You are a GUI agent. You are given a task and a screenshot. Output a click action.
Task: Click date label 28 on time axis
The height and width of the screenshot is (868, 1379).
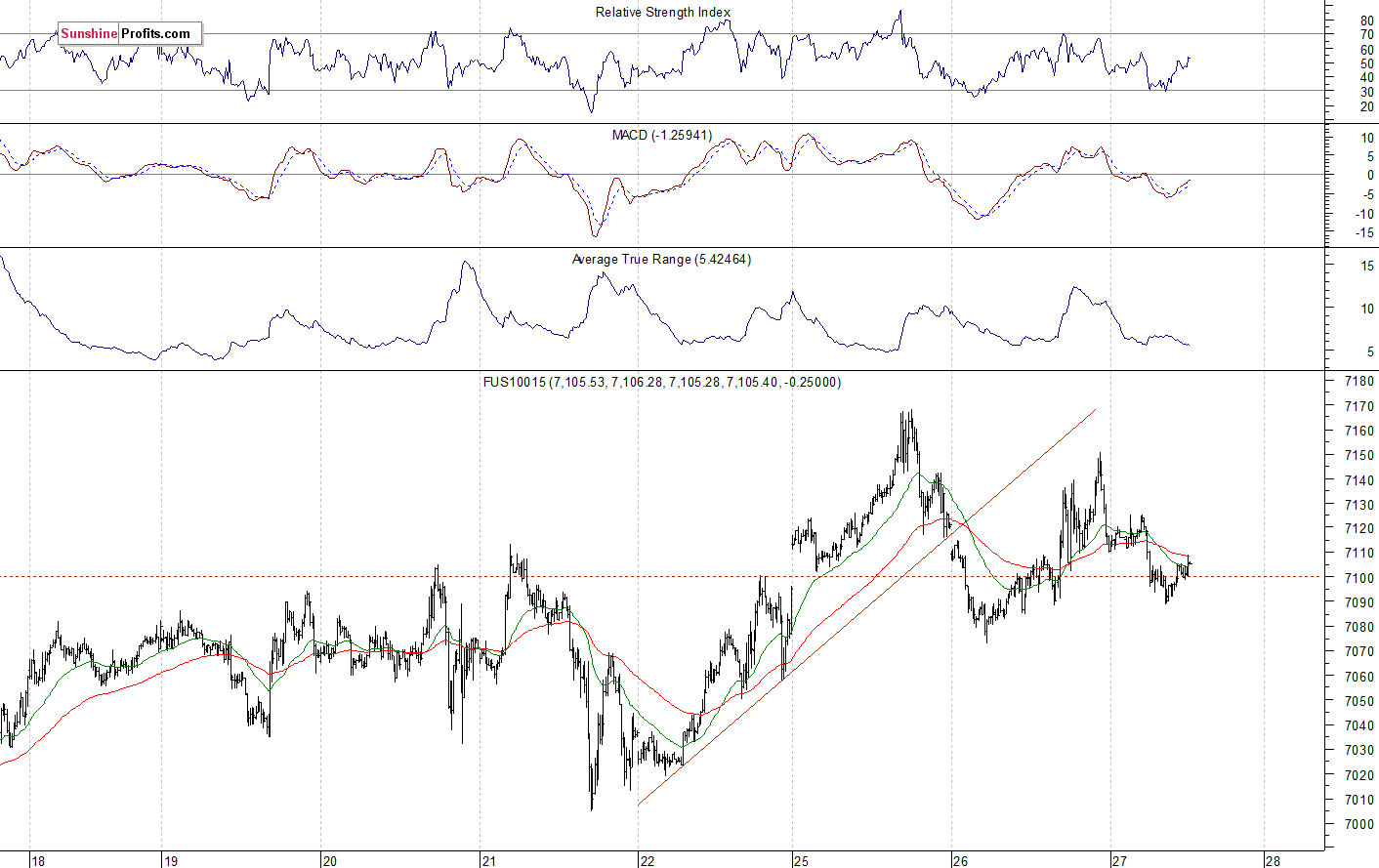[x=1272, y=861]
